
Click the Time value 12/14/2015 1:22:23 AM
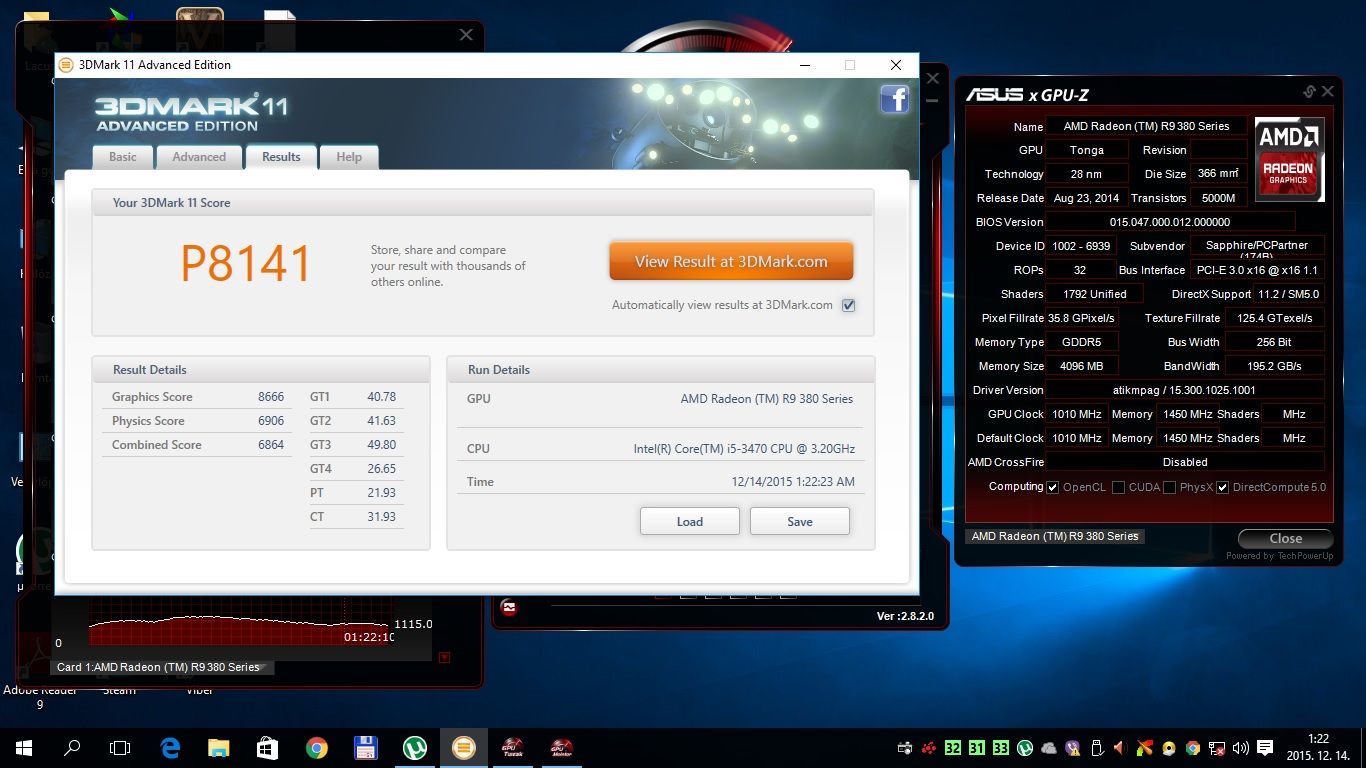point(793,482)
